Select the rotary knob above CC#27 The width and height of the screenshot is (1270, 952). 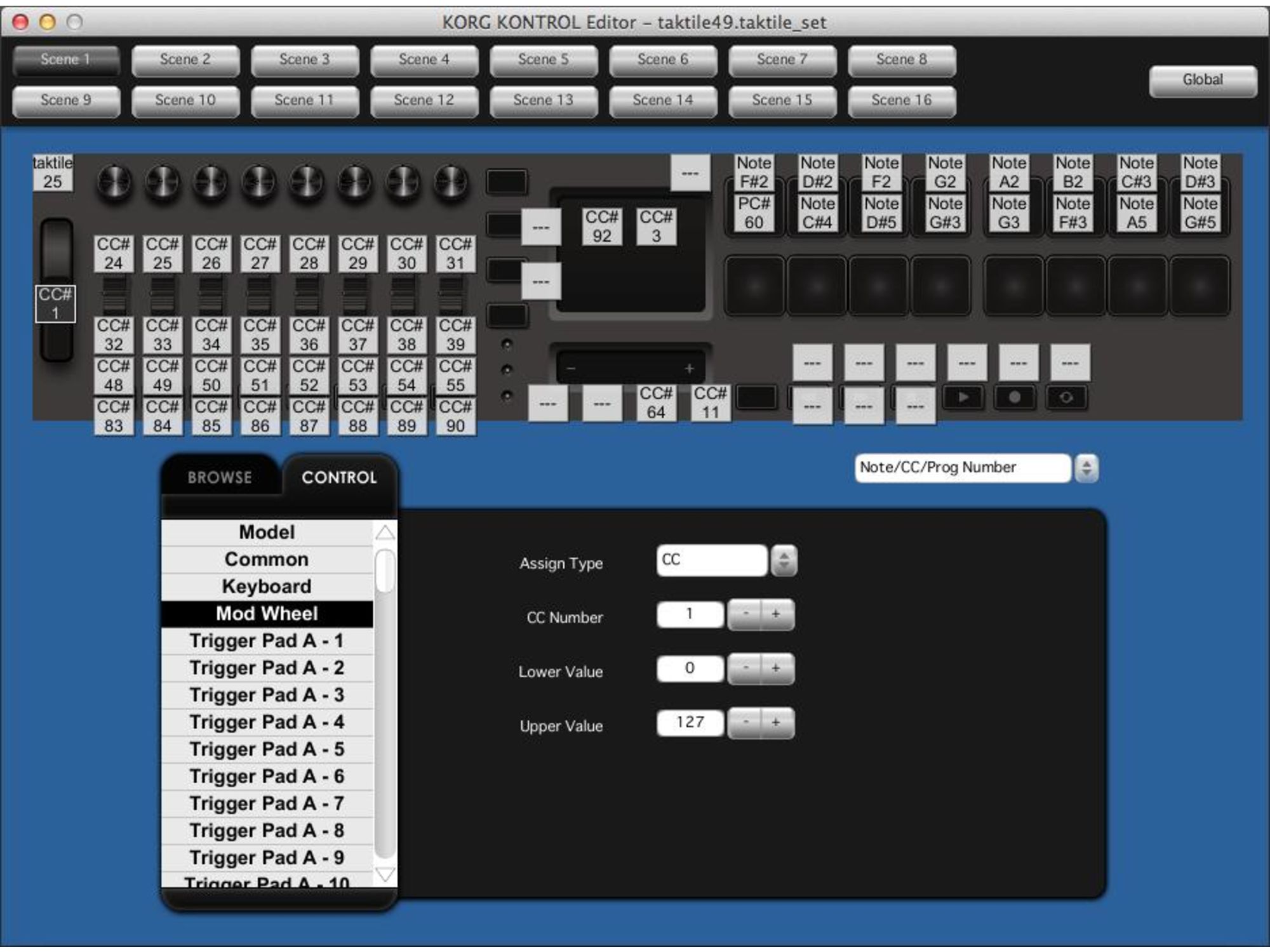(259, 183)
